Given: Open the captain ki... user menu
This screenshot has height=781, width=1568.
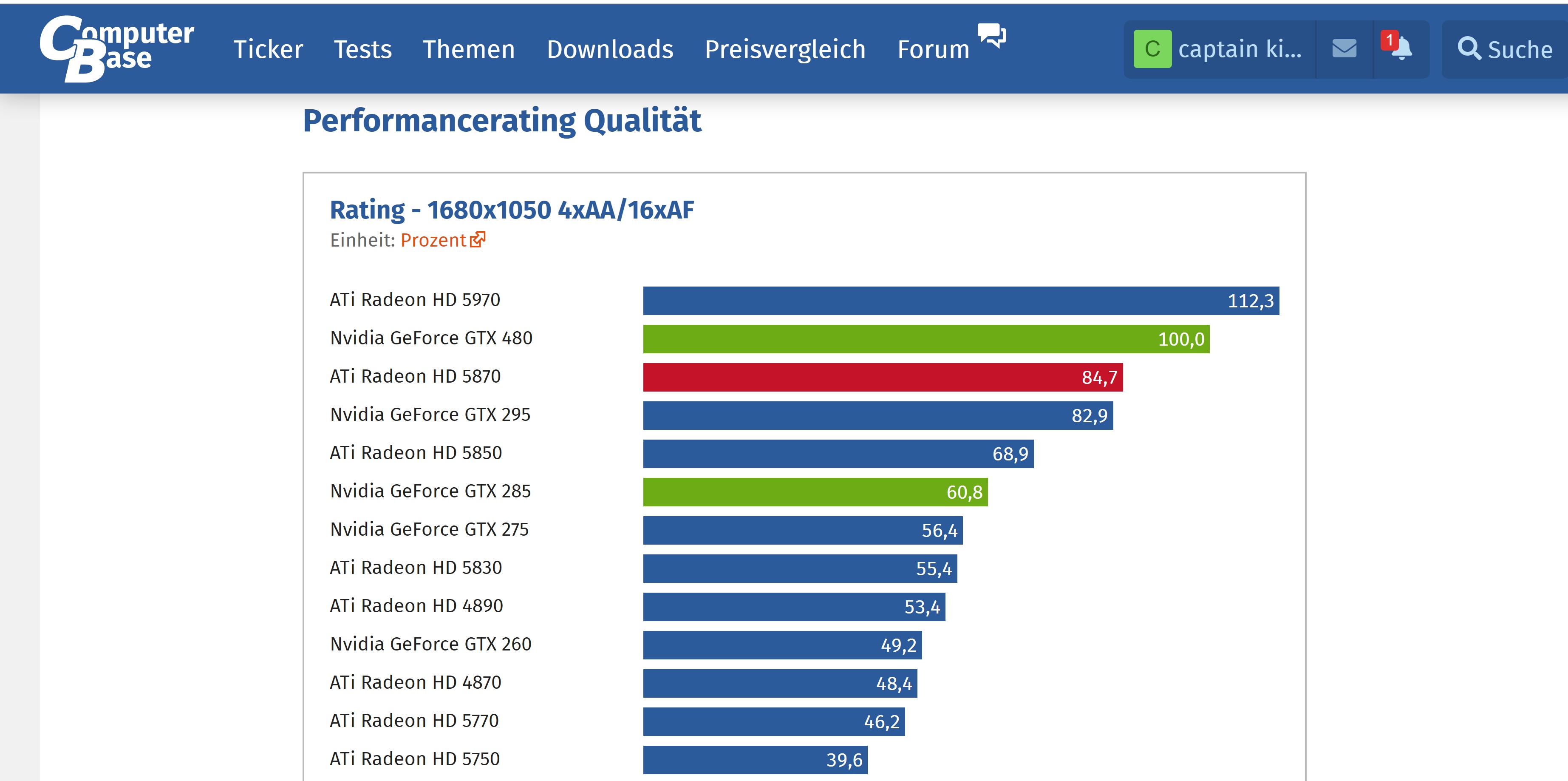Looking at the screenshot, I should point(1239,49).
